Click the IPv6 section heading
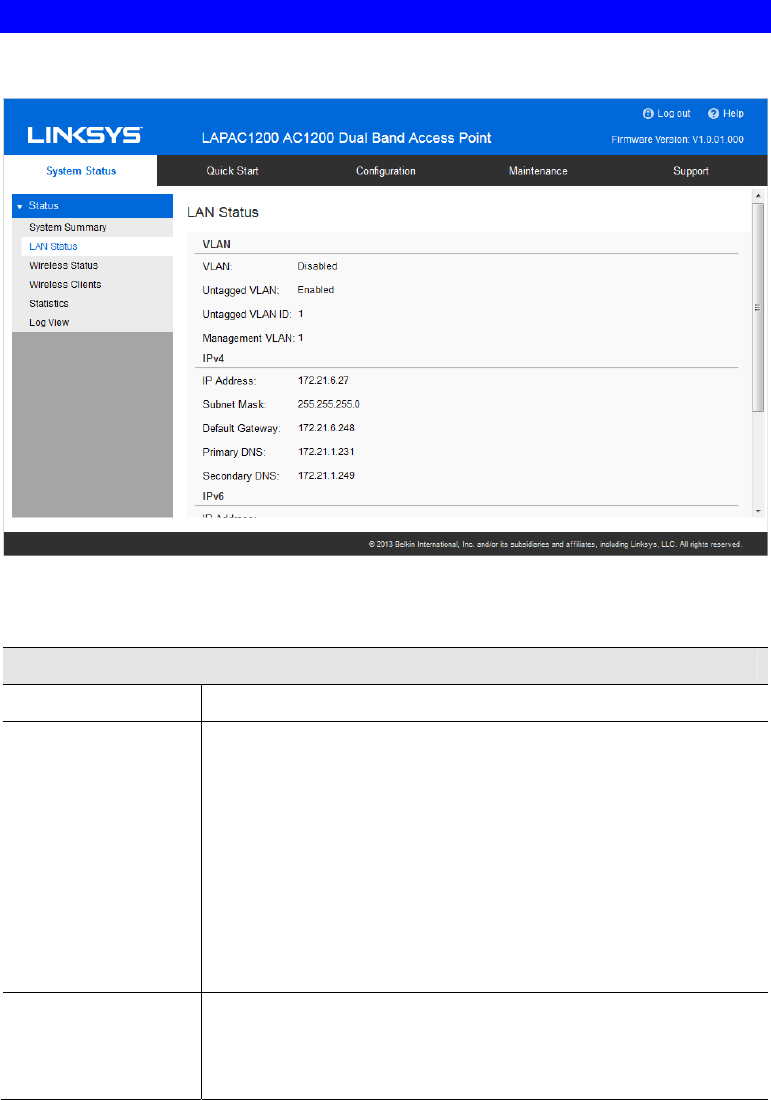The height and width of the screenshot is (1100, 771). click(x=213, y=496)
